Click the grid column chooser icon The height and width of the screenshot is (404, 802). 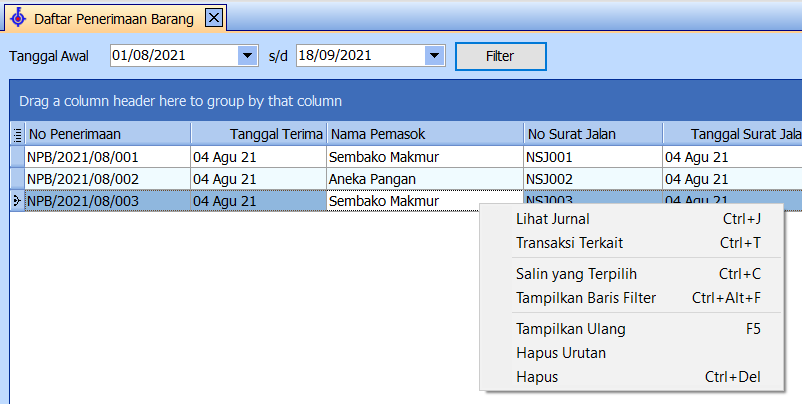(x=17, y=134)
